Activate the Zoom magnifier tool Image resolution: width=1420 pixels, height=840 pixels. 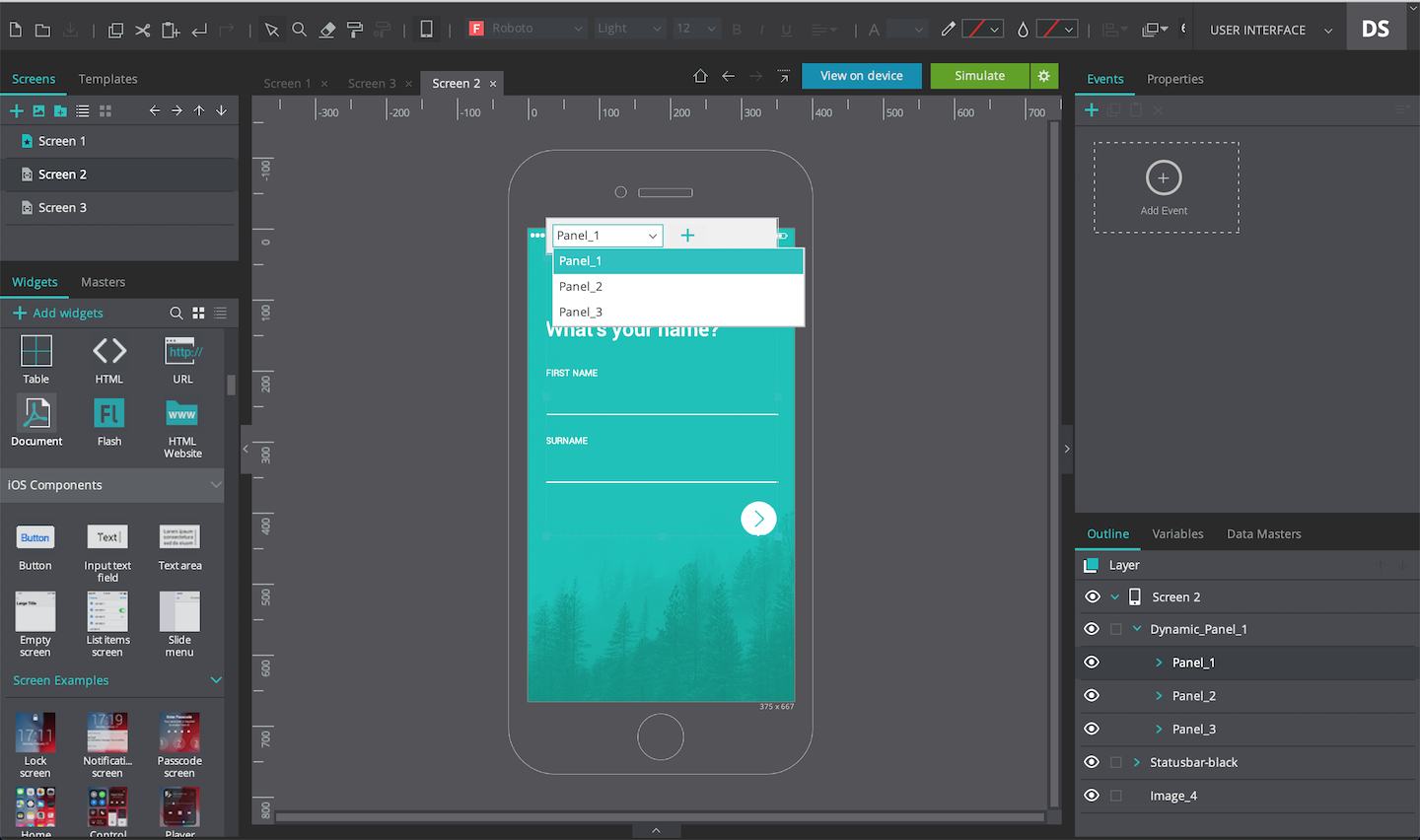(x=300, y=29)
